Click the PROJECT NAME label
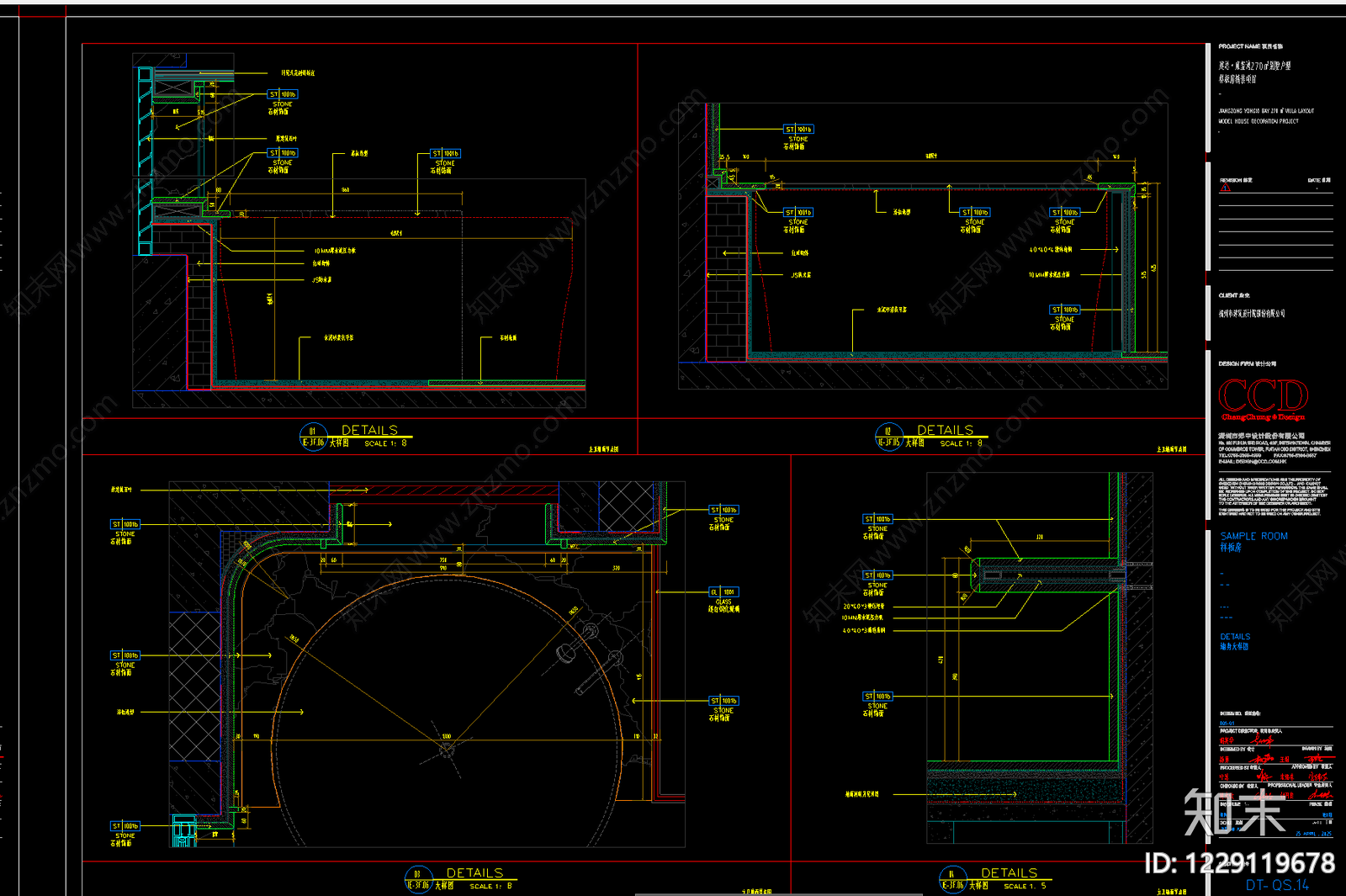The height and width of the screenshot is (896, 1346). [1250, 46]
